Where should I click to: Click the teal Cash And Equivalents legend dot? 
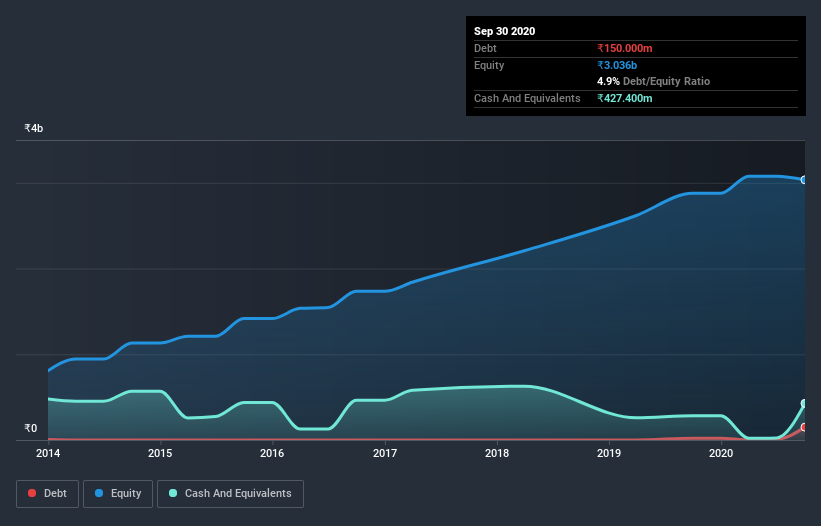(173, 493)
